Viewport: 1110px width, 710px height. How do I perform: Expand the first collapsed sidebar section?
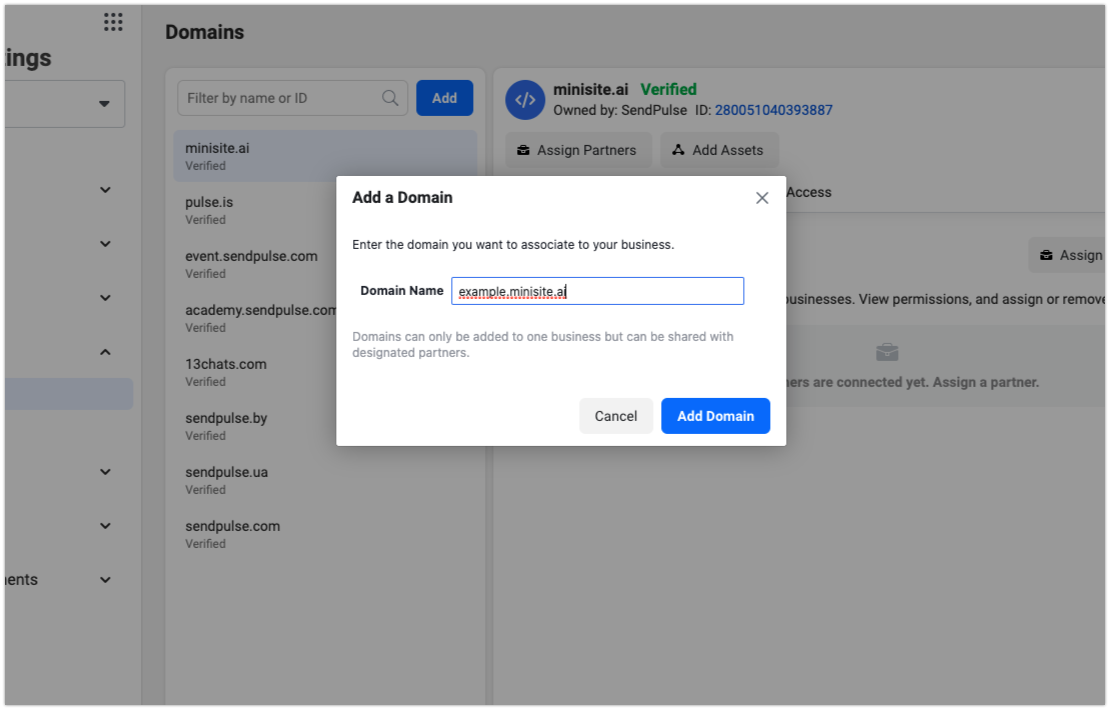click(105, 190)
